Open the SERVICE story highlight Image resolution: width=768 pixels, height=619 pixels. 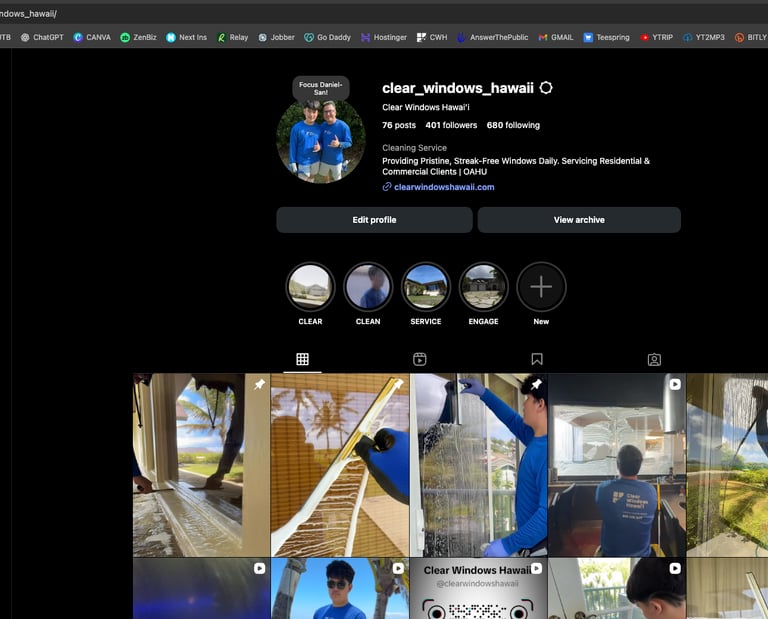coord(426,287)
